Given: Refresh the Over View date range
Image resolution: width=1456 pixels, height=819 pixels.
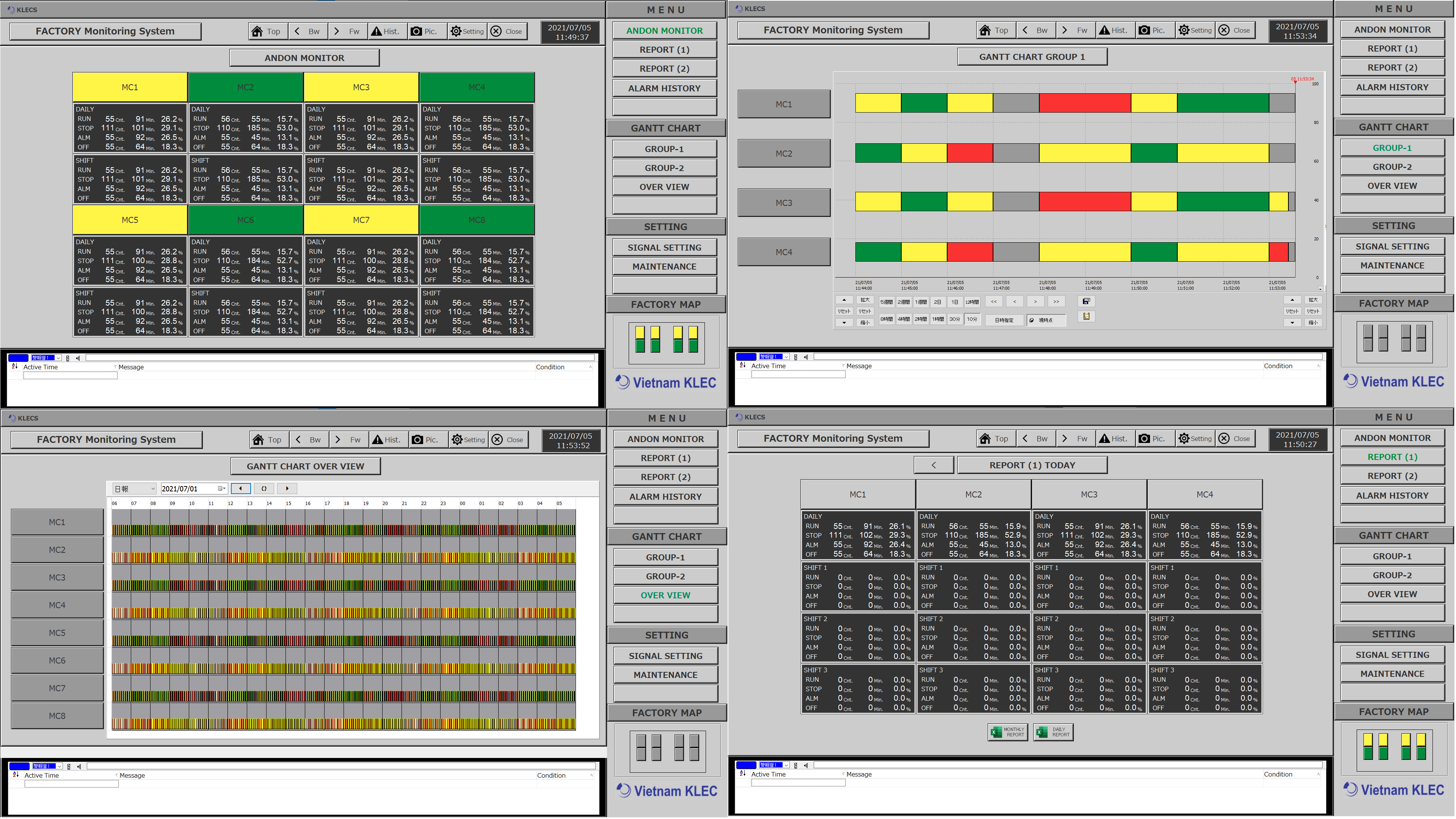Looking at the screenshot, I should 264,489.
